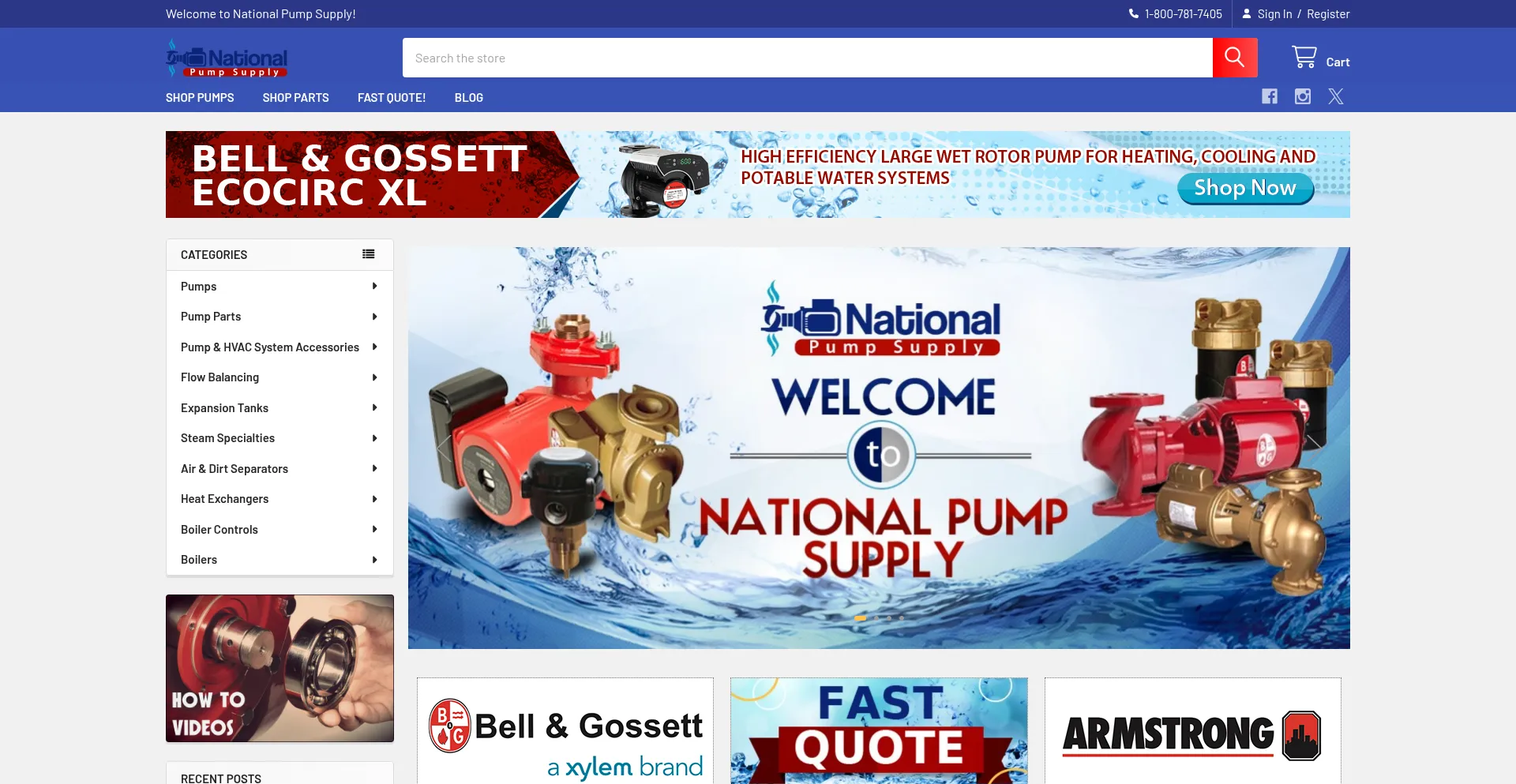Open the Instagram social icon
This screenshot has height=784, width=1516.
pyautogui.click(x=1303, y=96)
